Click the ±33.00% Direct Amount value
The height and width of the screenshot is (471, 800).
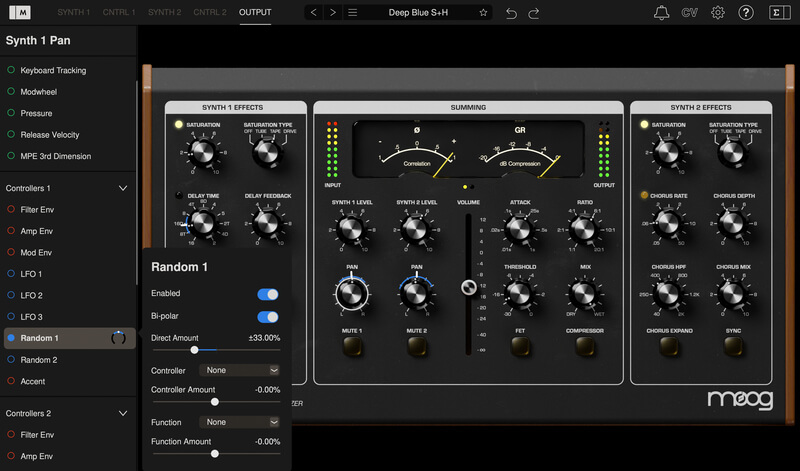(264, 338)
